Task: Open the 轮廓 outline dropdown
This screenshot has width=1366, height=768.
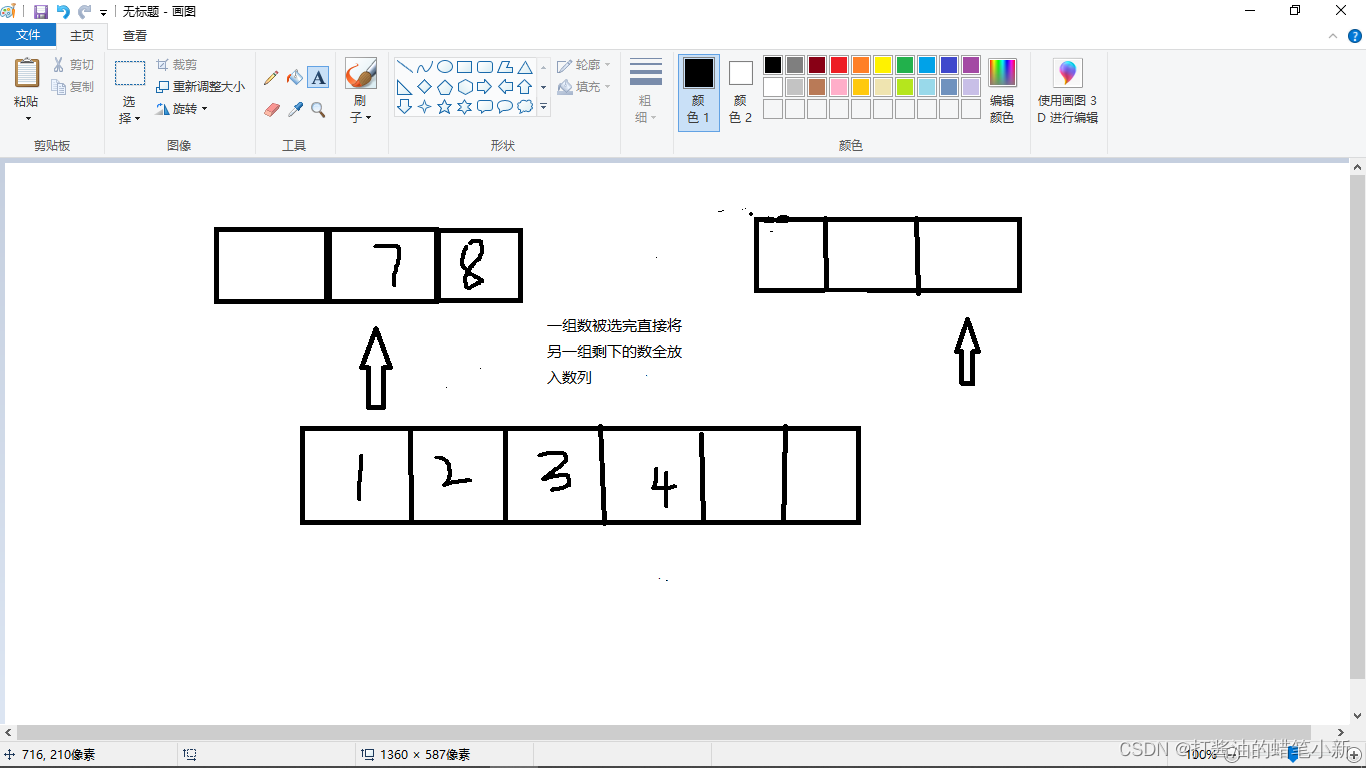Action: coord(584,65)
